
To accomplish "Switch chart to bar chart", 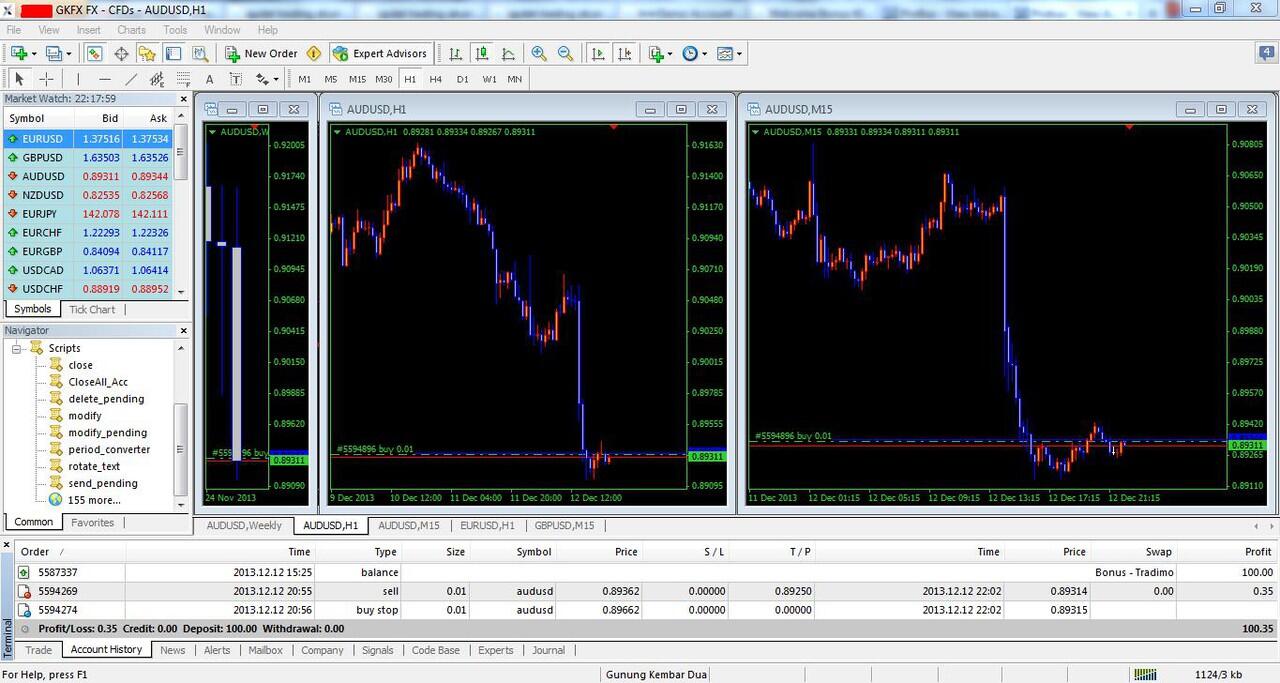I will pyautogui.click(x=456, y=53).
